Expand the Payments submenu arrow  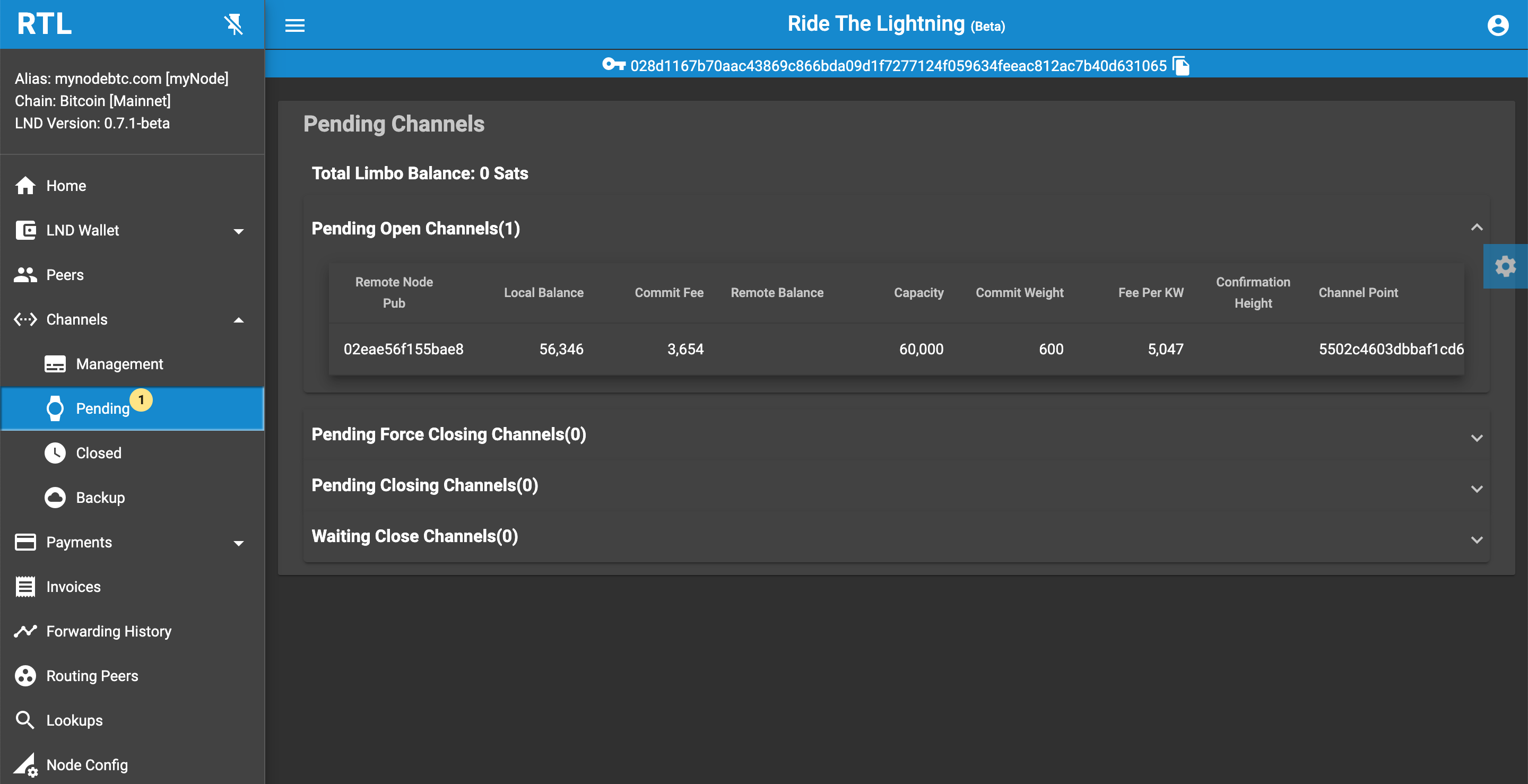[x=238, y=543]
